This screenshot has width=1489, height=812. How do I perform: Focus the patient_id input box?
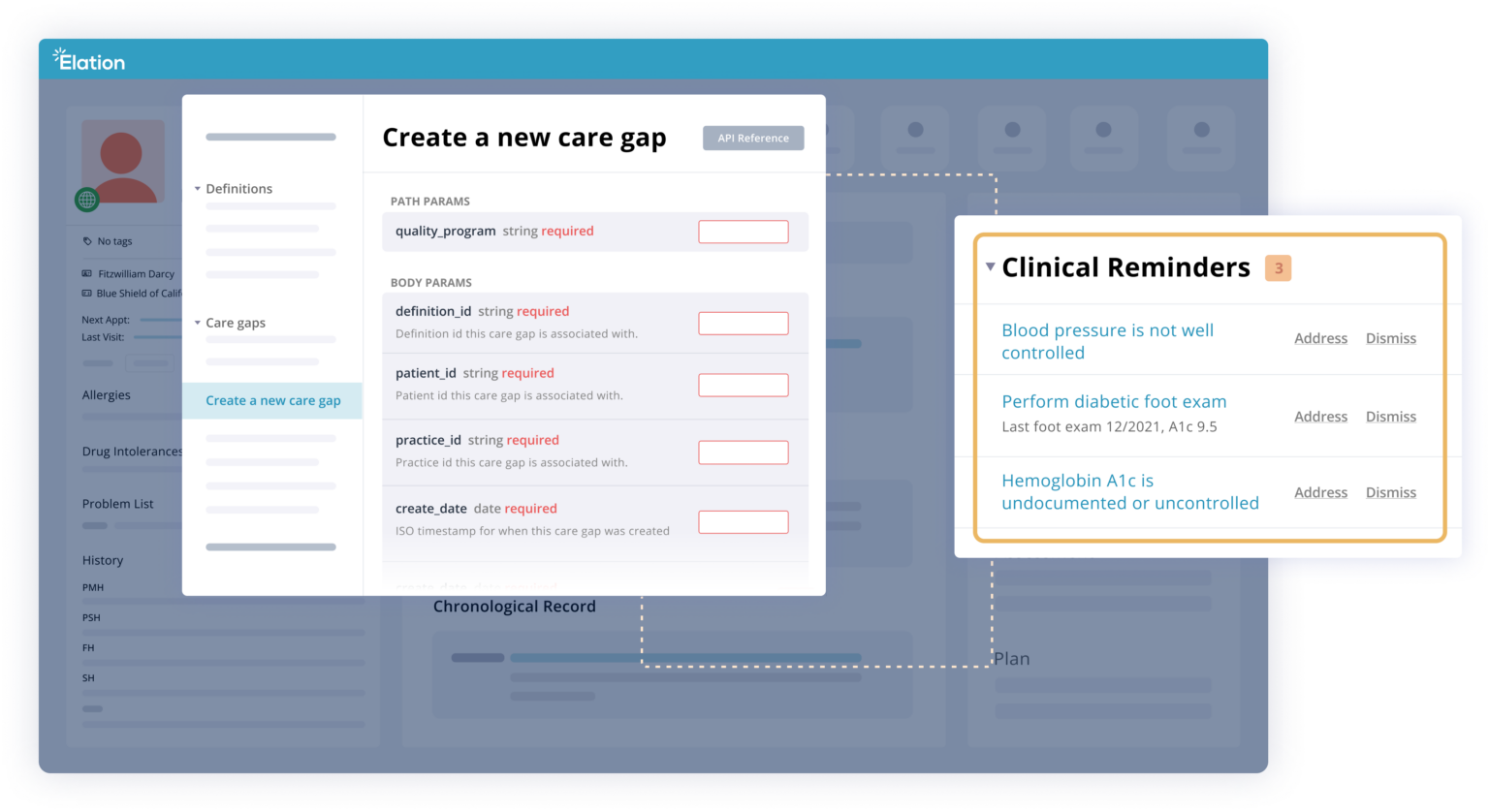743,385
